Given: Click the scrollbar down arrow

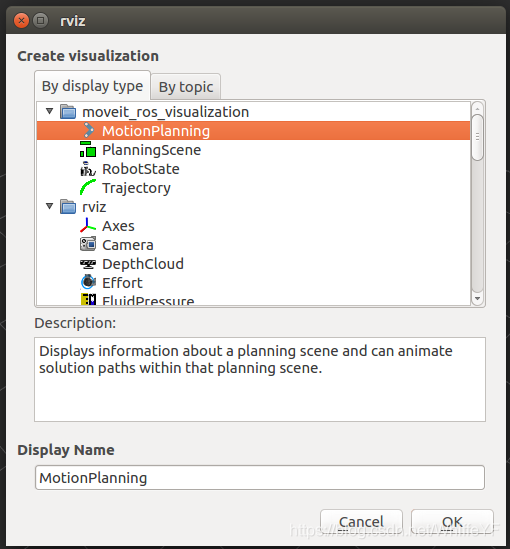Looking at the screenshot, I should pos(477,299).
